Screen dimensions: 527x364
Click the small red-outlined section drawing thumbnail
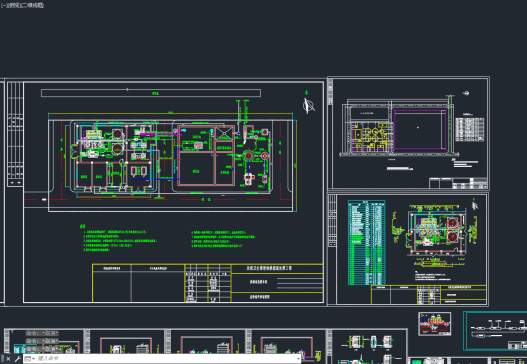click(x=435, y=324)
